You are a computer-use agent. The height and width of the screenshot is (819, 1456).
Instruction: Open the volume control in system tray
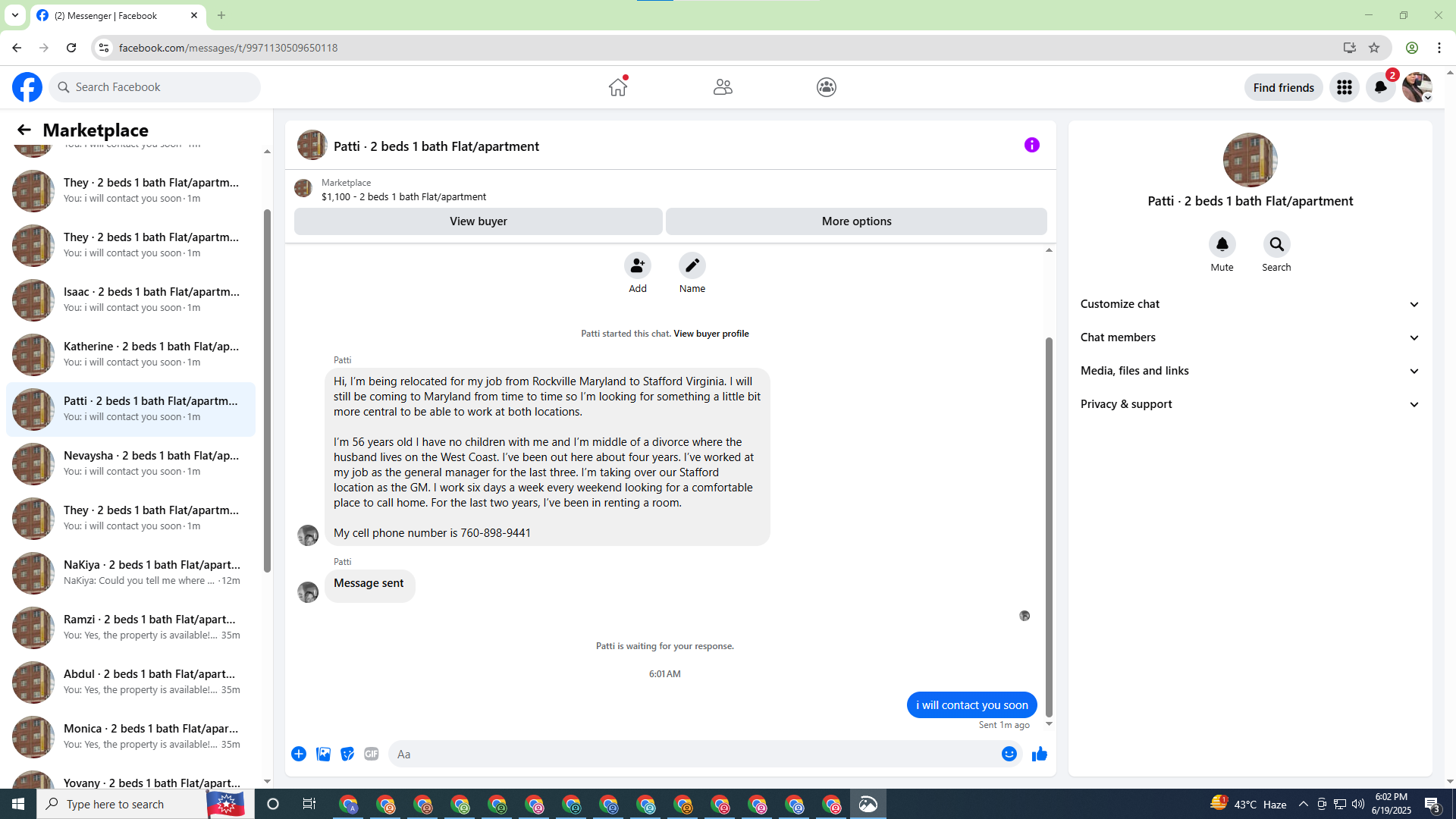tap(1358, 804)
